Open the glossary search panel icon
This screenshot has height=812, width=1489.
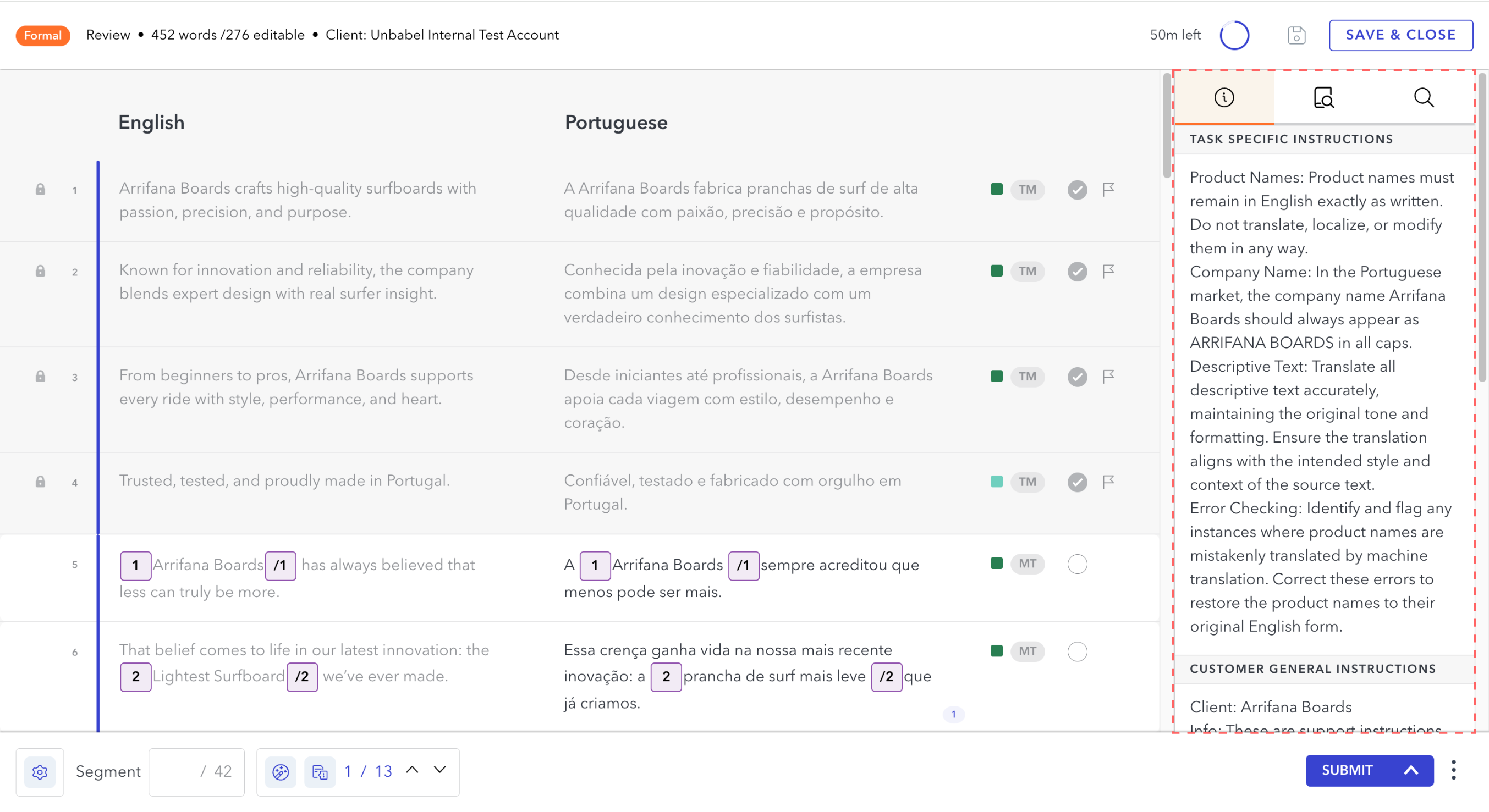(1323, 97)
